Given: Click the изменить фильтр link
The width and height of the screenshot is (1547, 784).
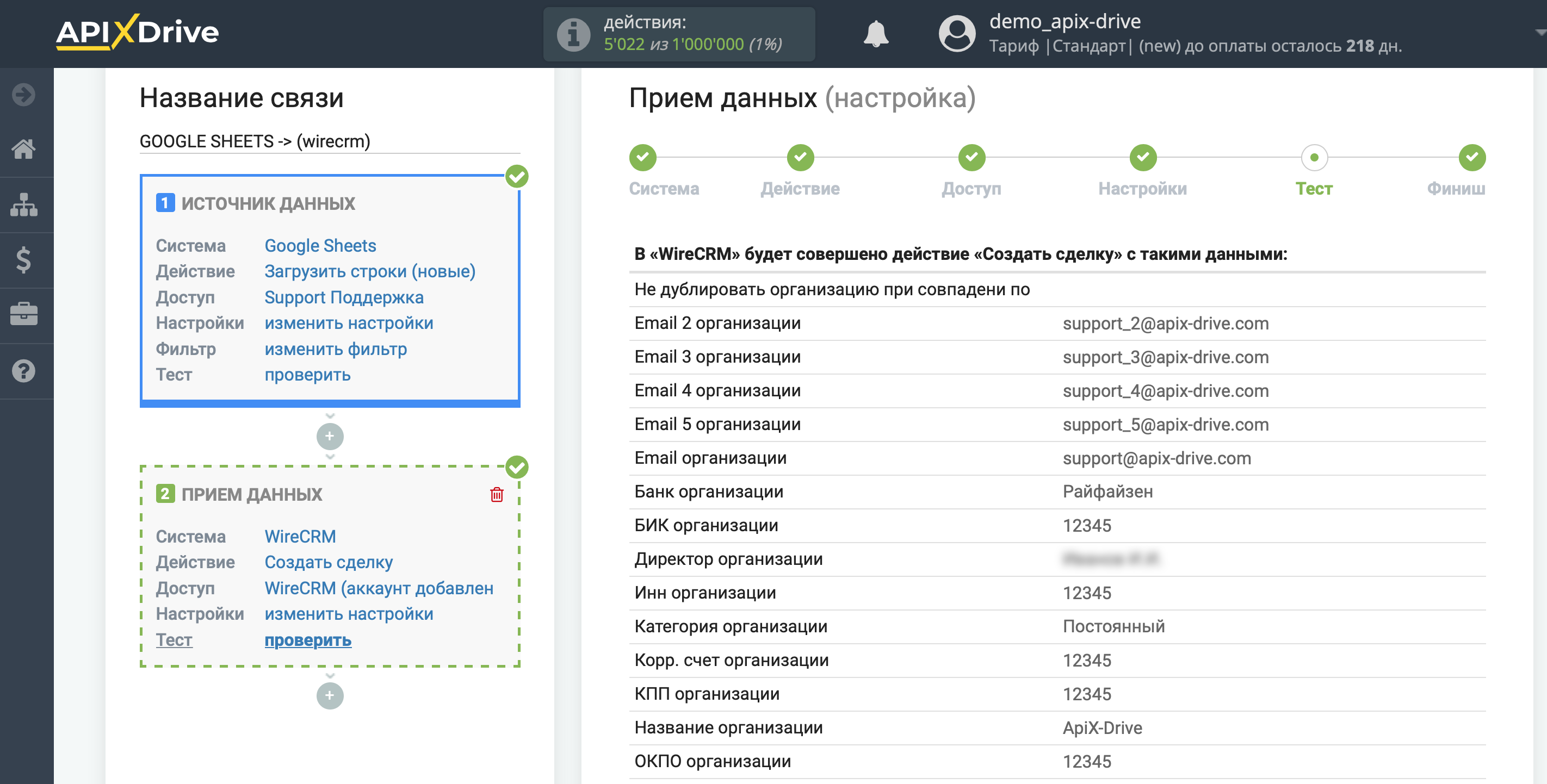Looking at the screenshot, I should [x=336, y=349].
